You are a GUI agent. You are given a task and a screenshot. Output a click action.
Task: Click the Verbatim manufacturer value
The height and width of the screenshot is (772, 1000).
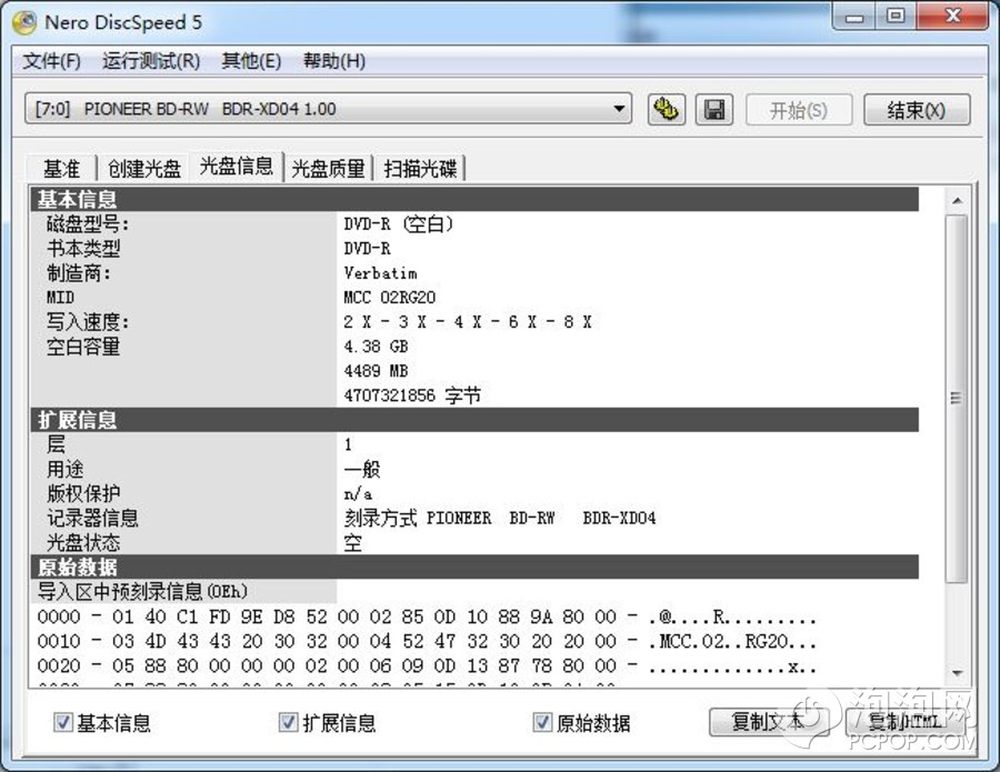tap(381, 273)
